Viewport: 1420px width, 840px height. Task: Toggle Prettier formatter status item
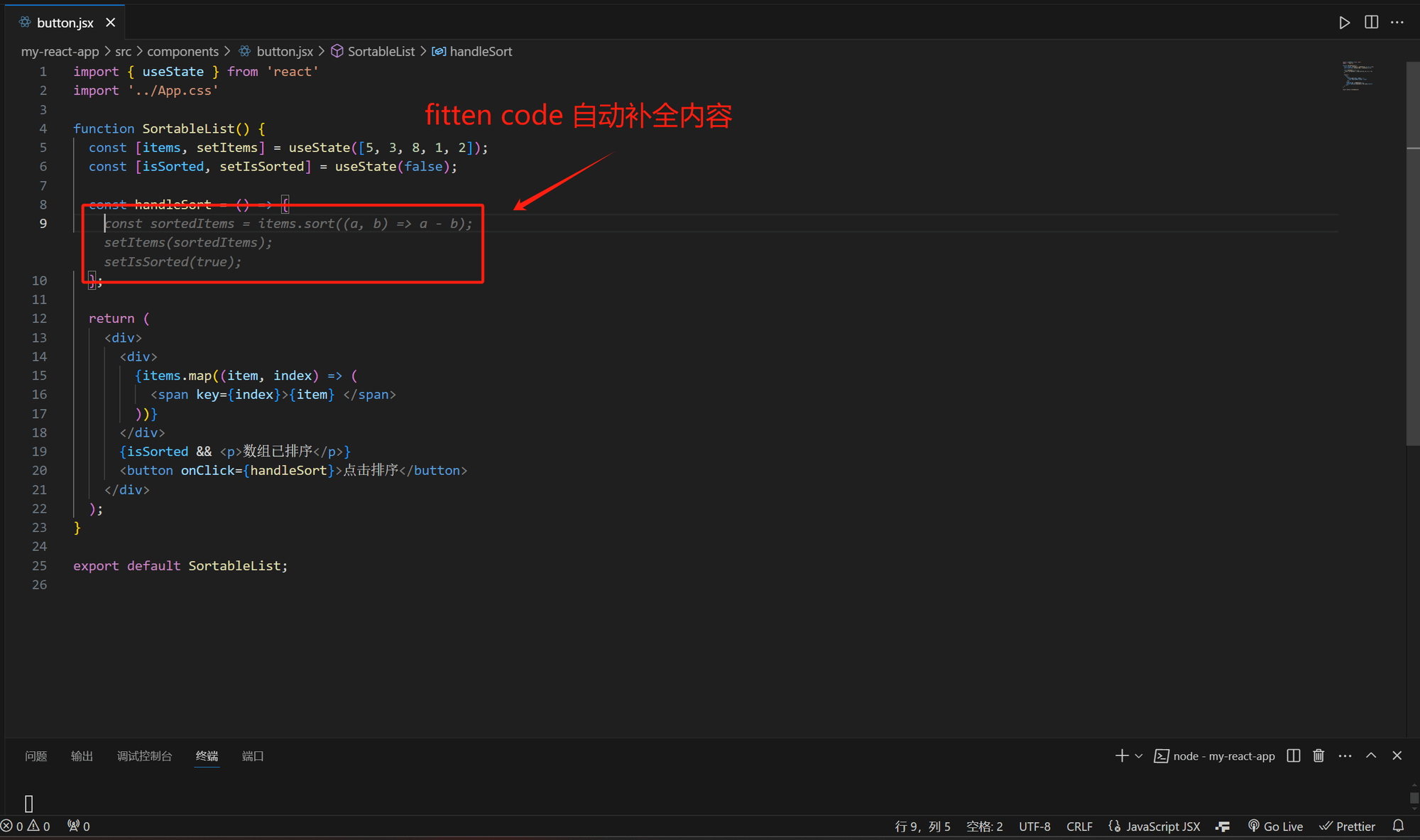(1348, 826)
